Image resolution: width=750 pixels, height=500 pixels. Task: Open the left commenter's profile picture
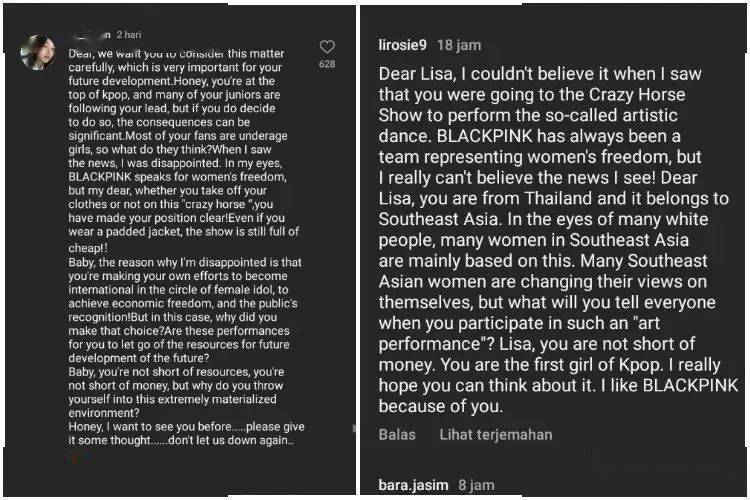point(37,53)
